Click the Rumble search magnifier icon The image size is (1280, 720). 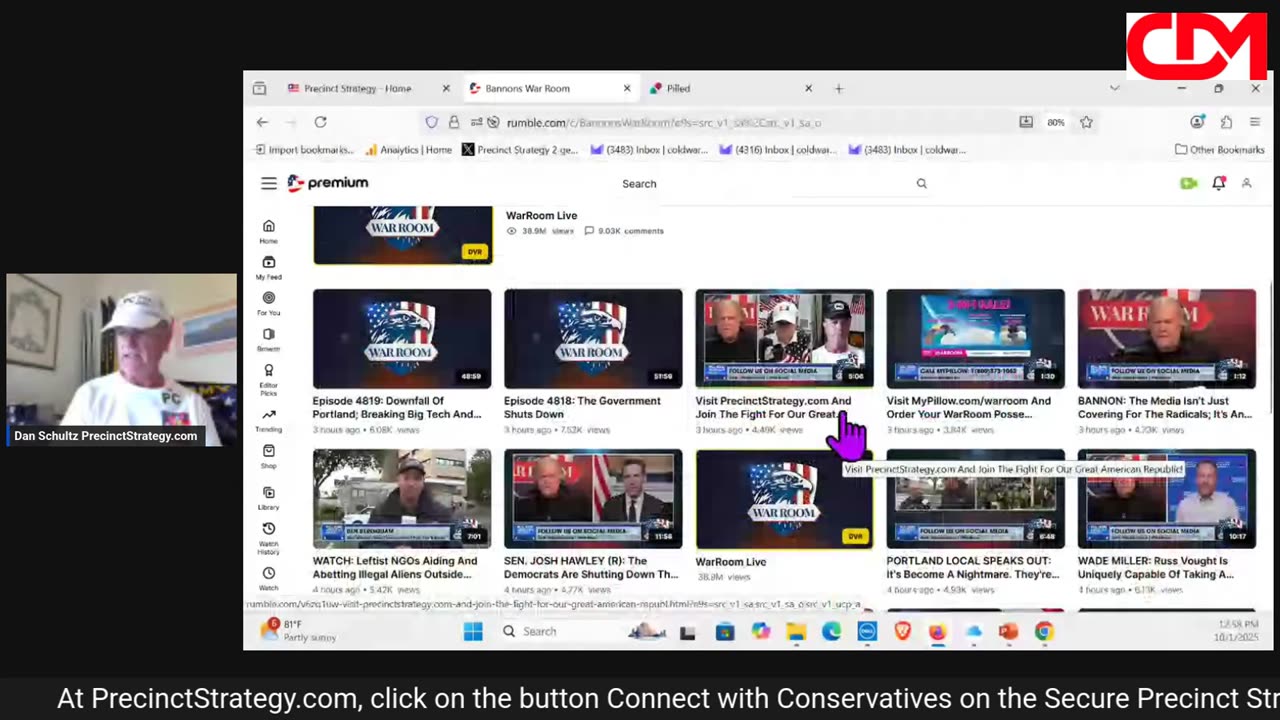point(921,184)
